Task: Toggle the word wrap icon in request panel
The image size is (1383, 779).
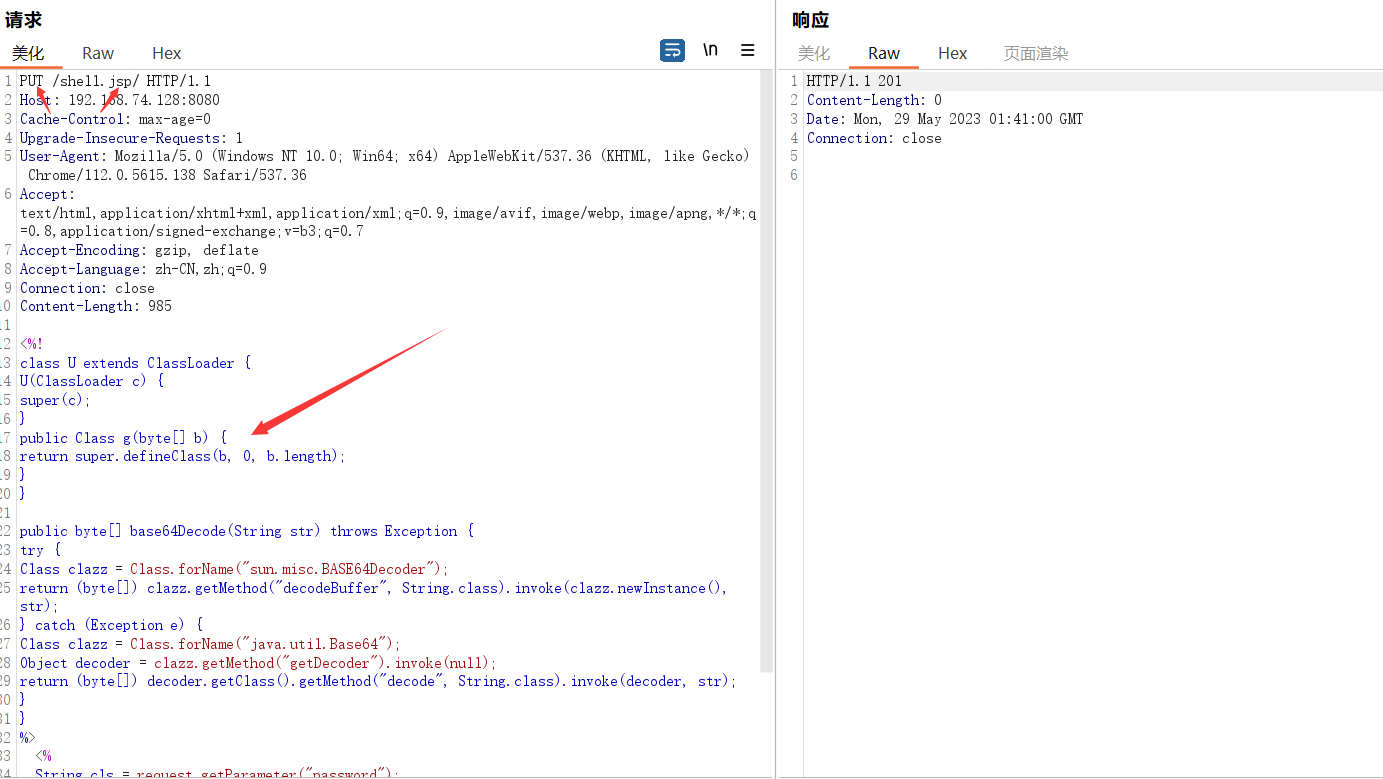Action: (x=672, y=50)
